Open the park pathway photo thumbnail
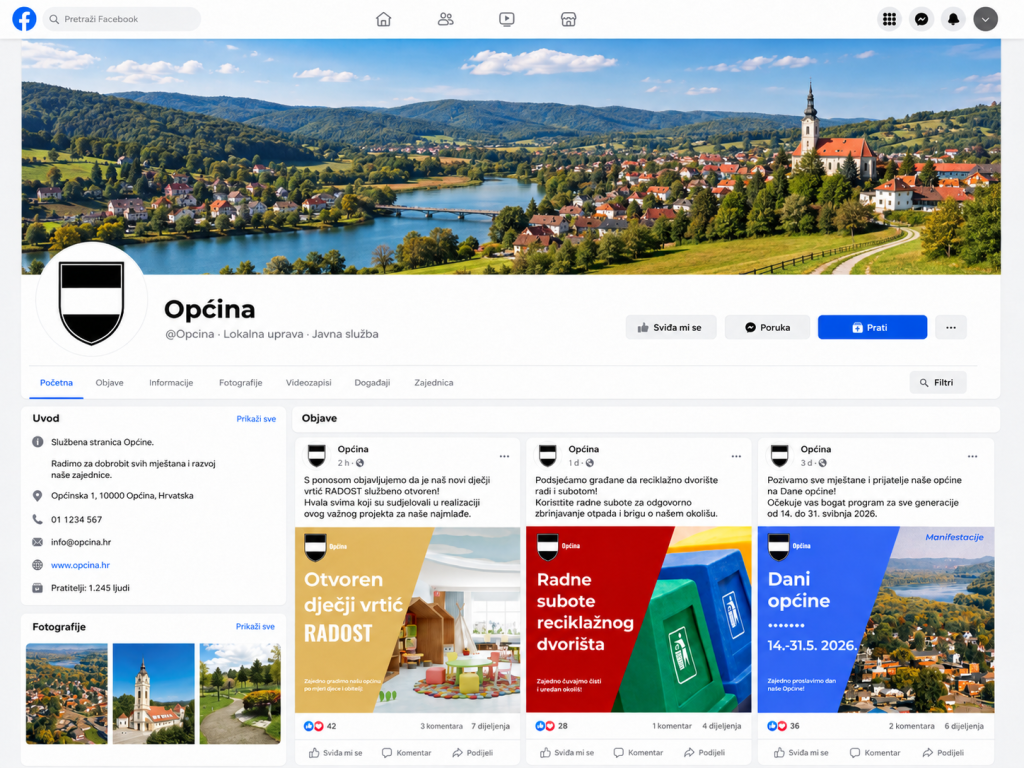The height and width of the screenshot is (768, 1024). (x=240, y=694)
